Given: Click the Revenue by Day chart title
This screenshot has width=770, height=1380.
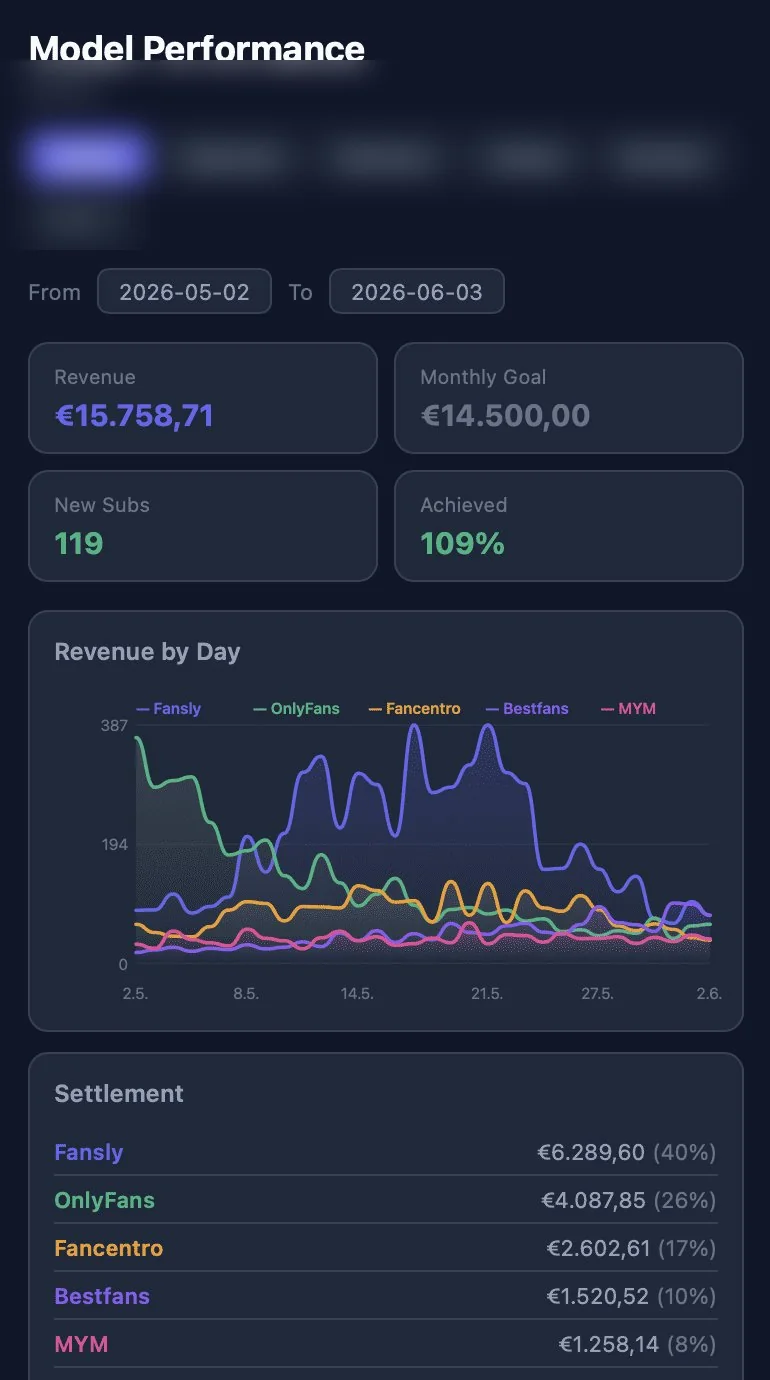Looking at the screenshot, I should [147, 652].
